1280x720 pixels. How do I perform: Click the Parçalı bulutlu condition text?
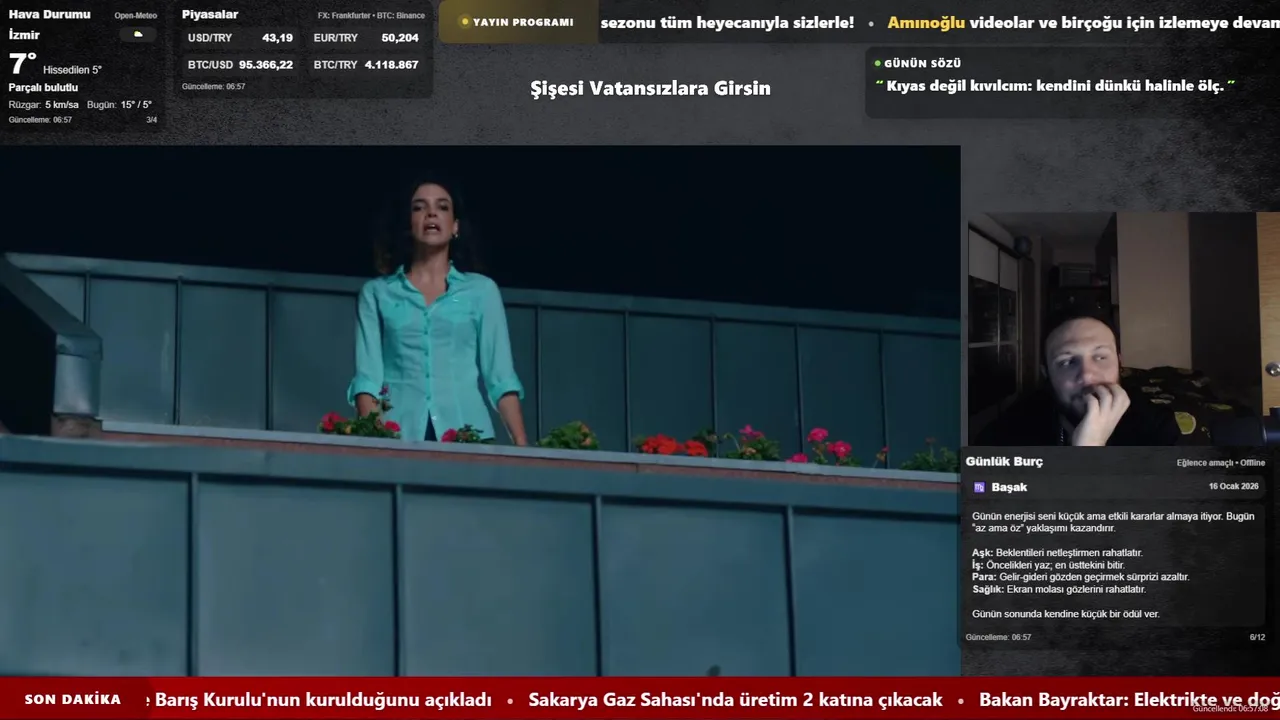coord(43,88)
